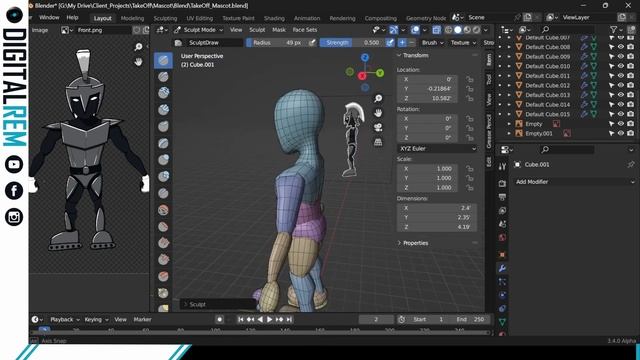This screenshot has width=640, height=360.
Task: Switch perspective/orthographic view with the grid icon
Action: [x=378, y=142]
